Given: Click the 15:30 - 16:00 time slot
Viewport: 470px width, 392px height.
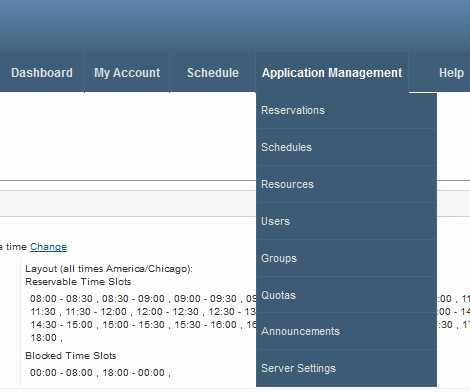Looking at the screenshot, I should [206, 325].
